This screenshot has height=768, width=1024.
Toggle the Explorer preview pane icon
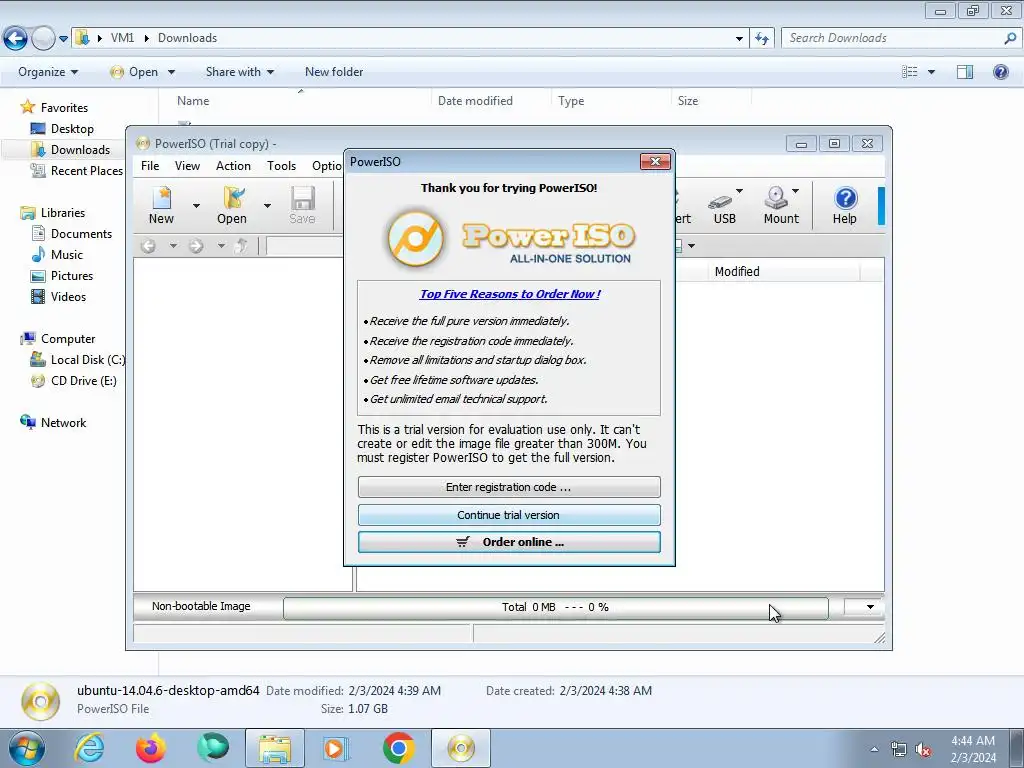(965, 72)
